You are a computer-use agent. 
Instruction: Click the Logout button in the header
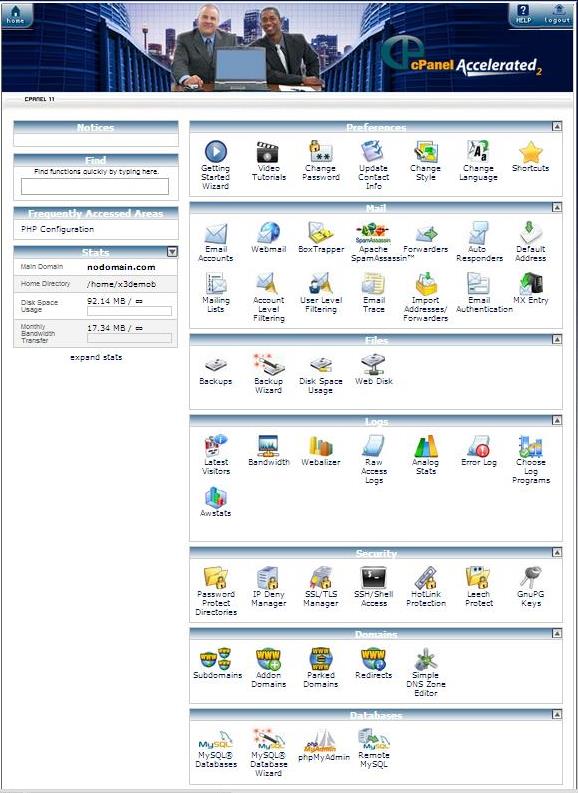coord(557,15)
